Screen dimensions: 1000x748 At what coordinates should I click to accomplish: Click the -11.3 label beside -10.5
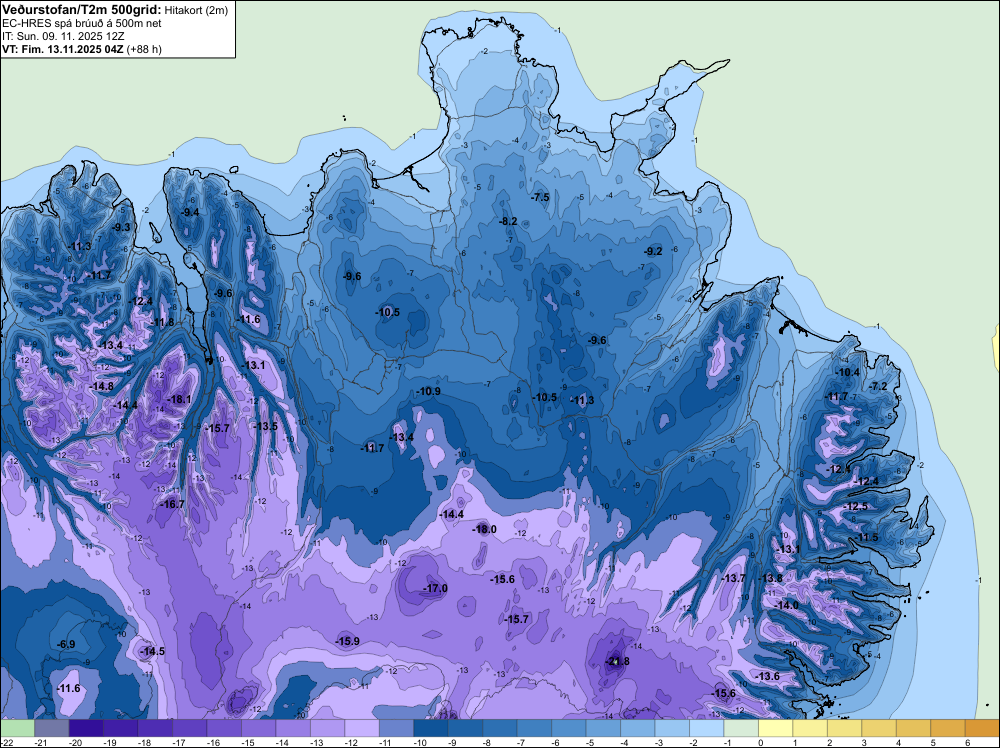[x=582, y=400]
